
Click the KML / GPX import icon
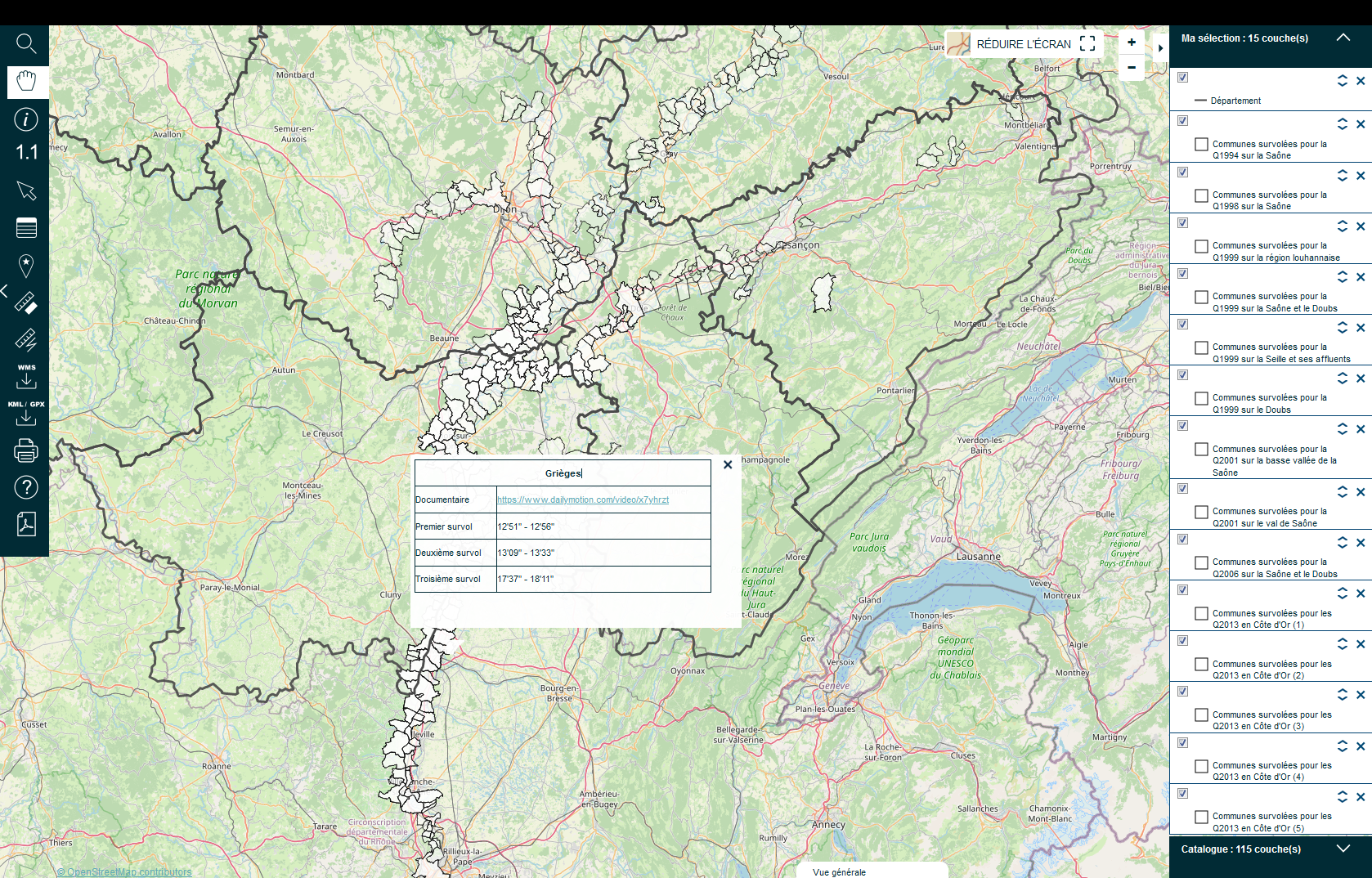26,414
